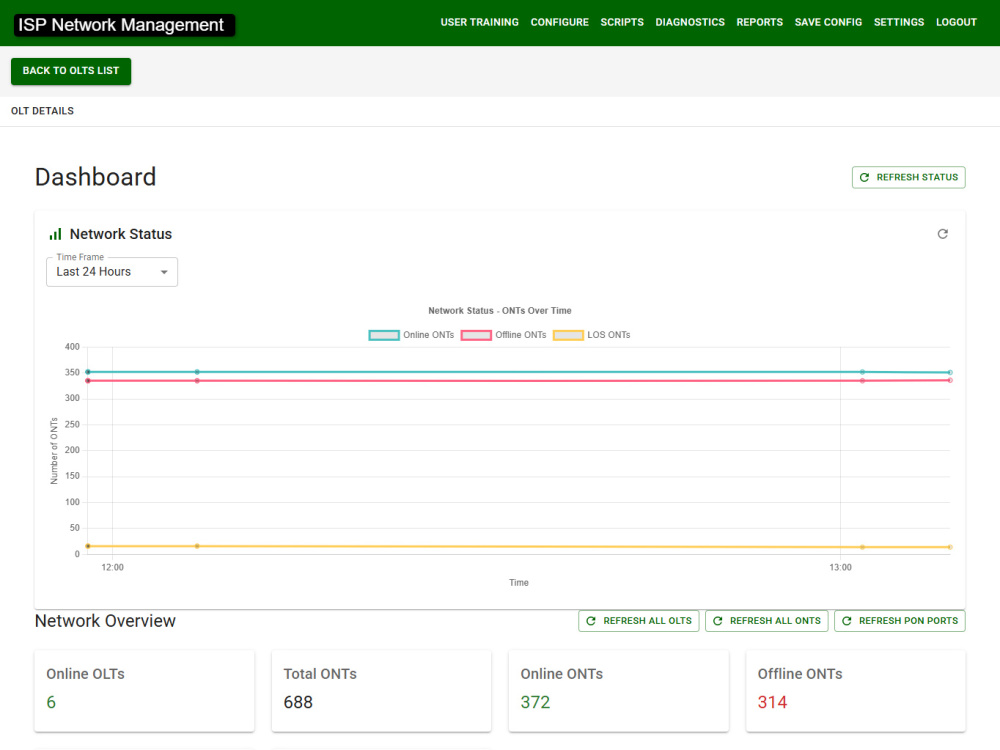Image resolution: width=1000 pixels, height=750 pixels.
Task: Open Diagnostics from the navigation bar
Action: 690,22
